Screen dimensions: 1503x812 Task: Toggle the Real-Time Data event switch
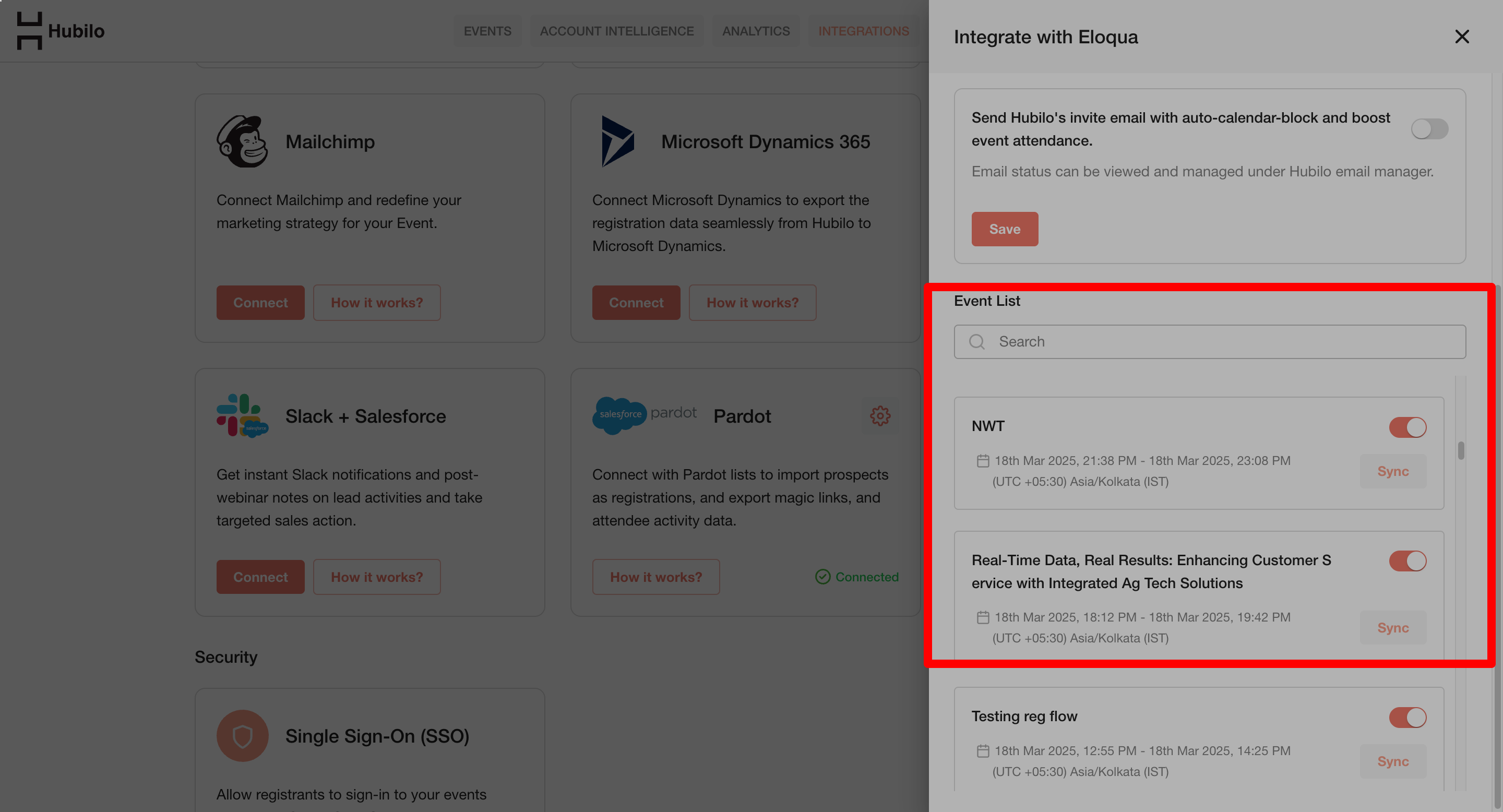coord(1407,561)
